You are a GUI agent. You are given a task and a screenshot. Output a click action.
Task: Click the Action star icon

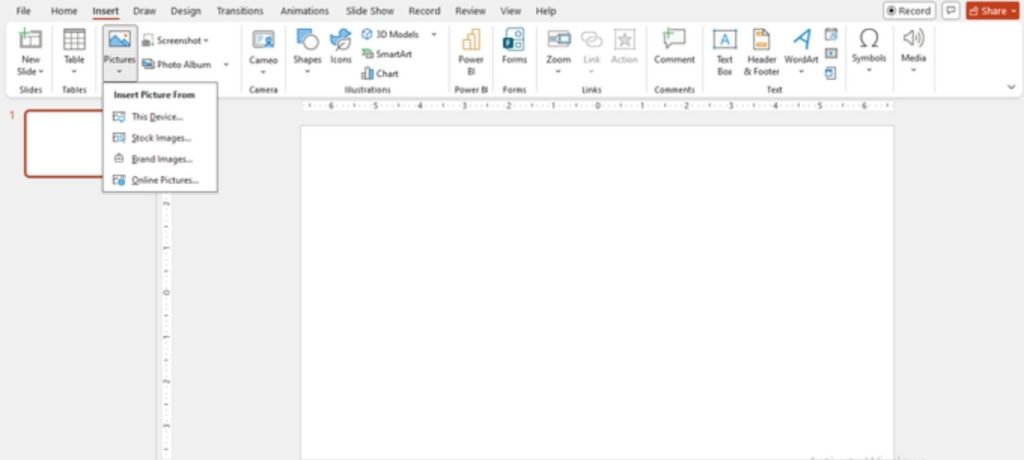tap(624, 40)
